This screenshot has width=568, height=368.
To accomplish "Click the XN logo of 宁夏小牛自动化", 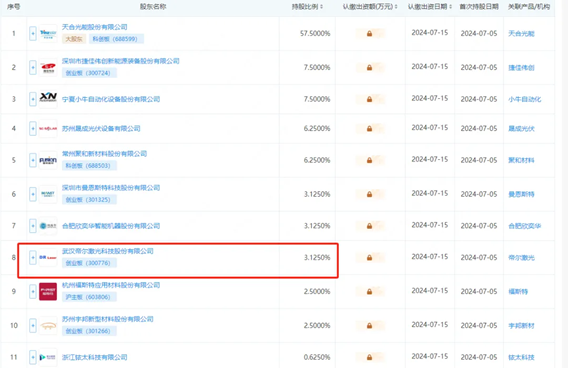I will [x=48, y=99].
